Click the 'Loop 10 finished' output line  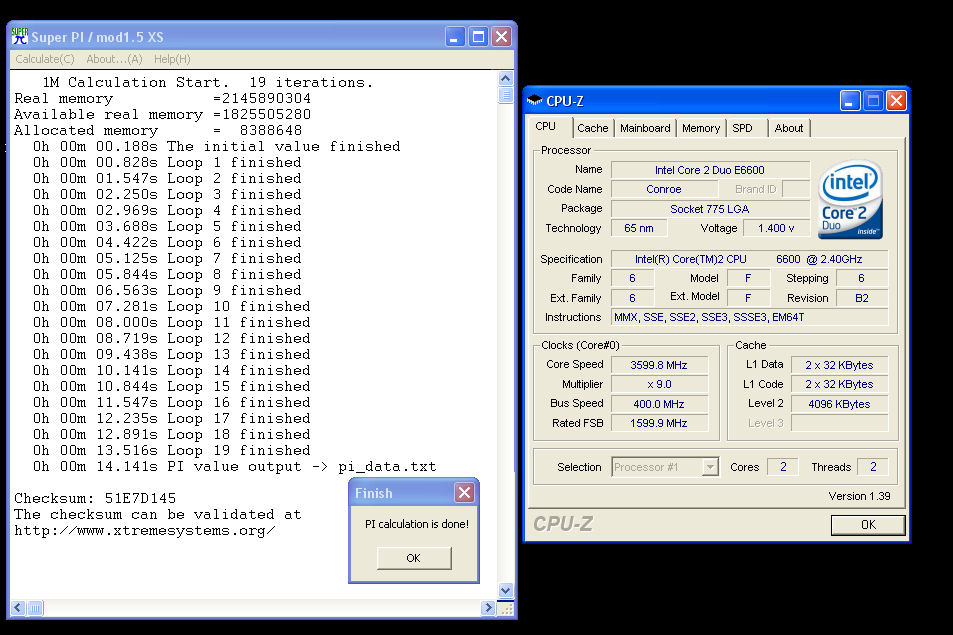(171, 306)
